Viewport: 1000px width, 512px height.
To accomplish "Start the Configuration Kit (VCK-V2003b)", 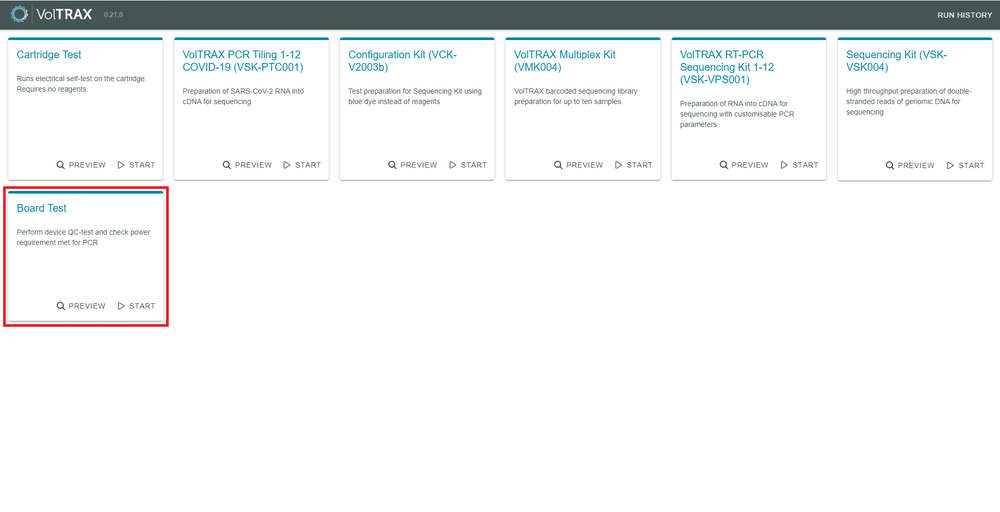I will [x=468, y=165].
